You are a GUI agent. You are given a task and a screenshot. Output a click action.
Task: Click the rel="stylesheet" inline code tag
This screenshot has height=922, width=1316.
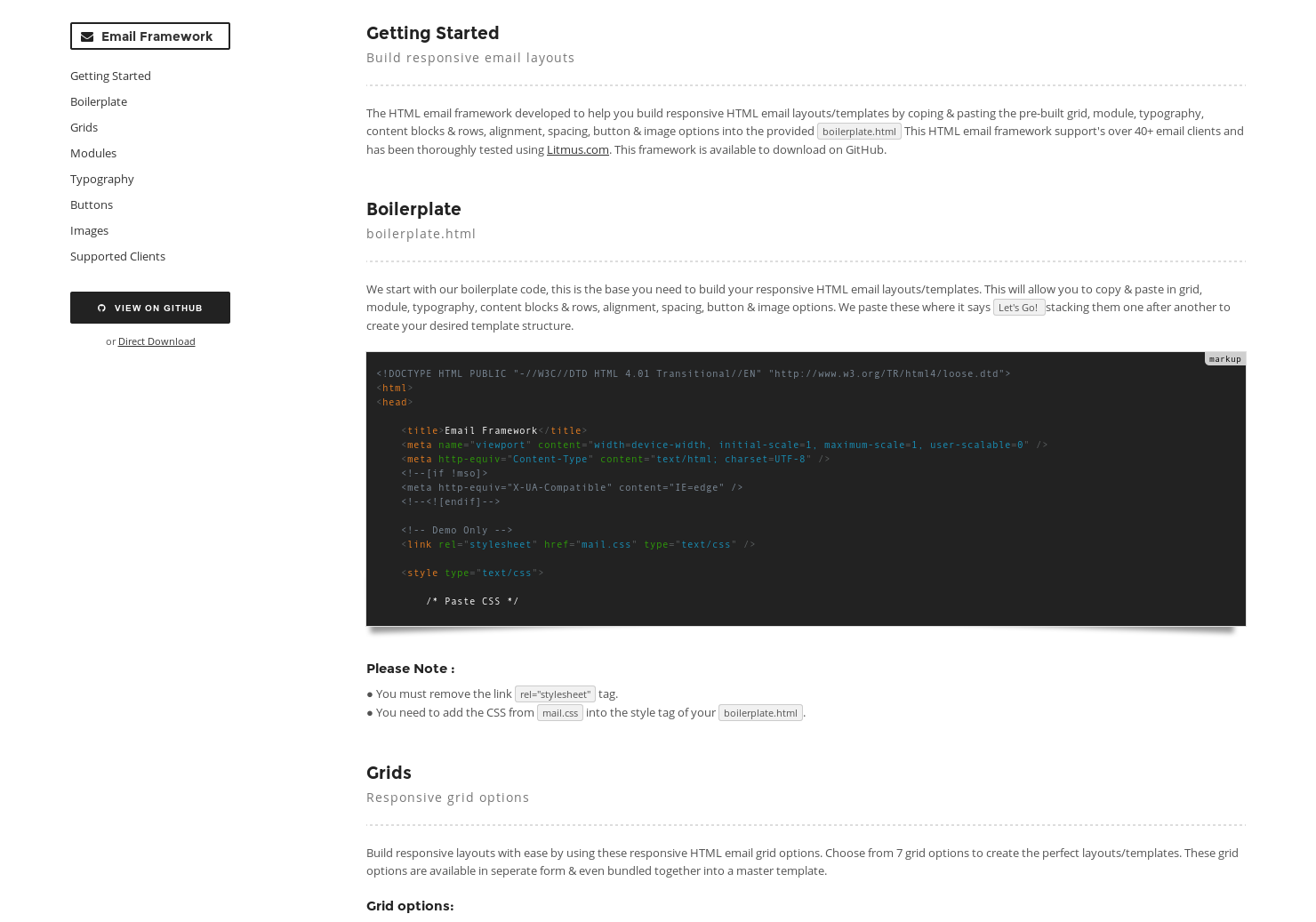[x=555, y=694]
